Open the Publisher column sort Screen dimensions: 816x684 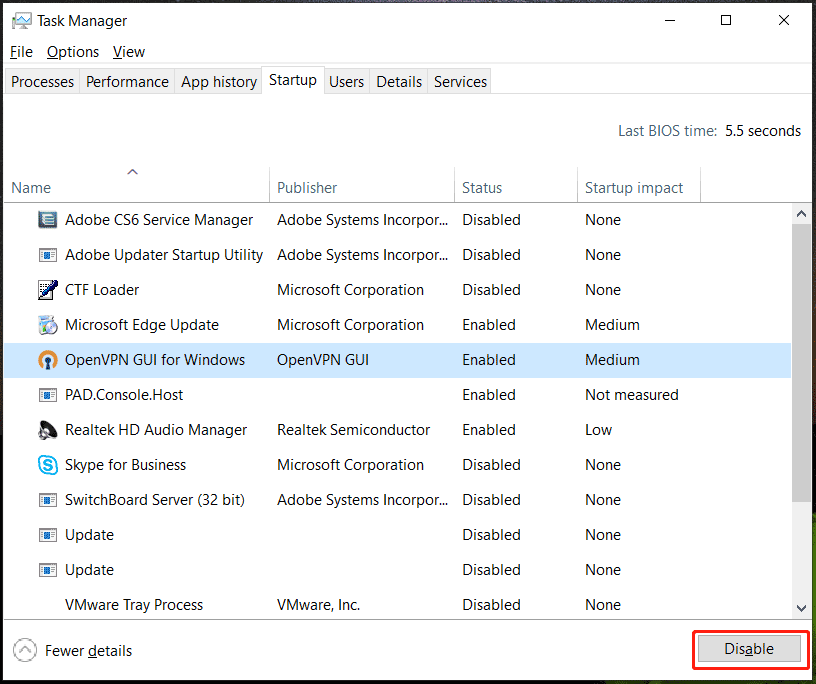[306, 187]
